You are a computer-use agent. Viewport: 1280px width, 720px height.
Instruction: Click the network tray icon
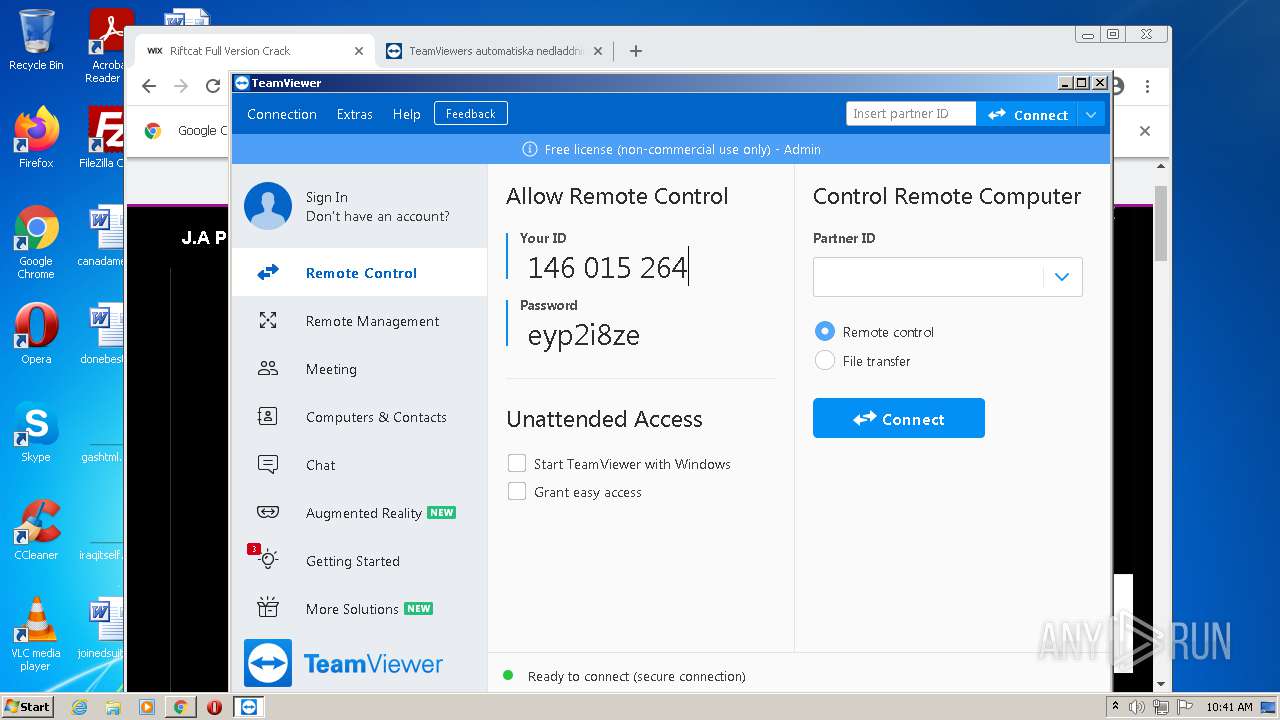[x=1160, y=707]
